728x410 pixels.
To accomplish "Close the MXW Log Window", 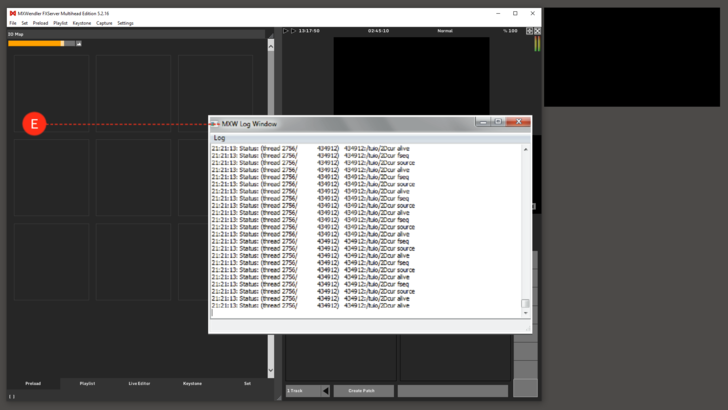I will click(519, 122).
